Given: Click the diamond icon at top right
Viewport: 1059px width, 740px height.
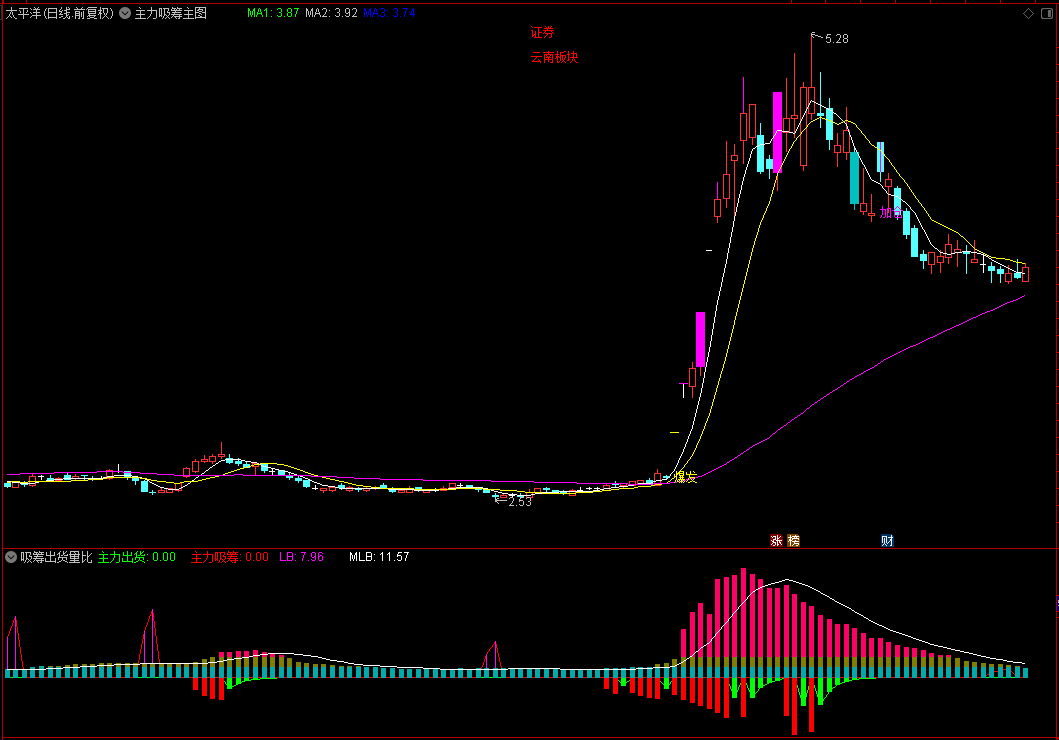Looking at the screenshot, I should click(1029, 14).
